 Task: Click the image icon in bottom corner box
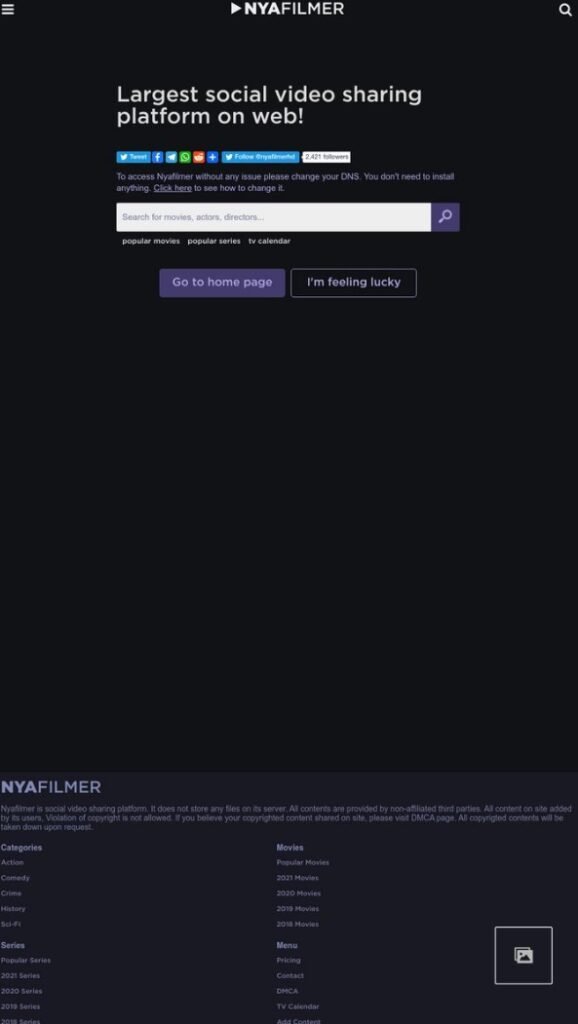coord(523,955)
